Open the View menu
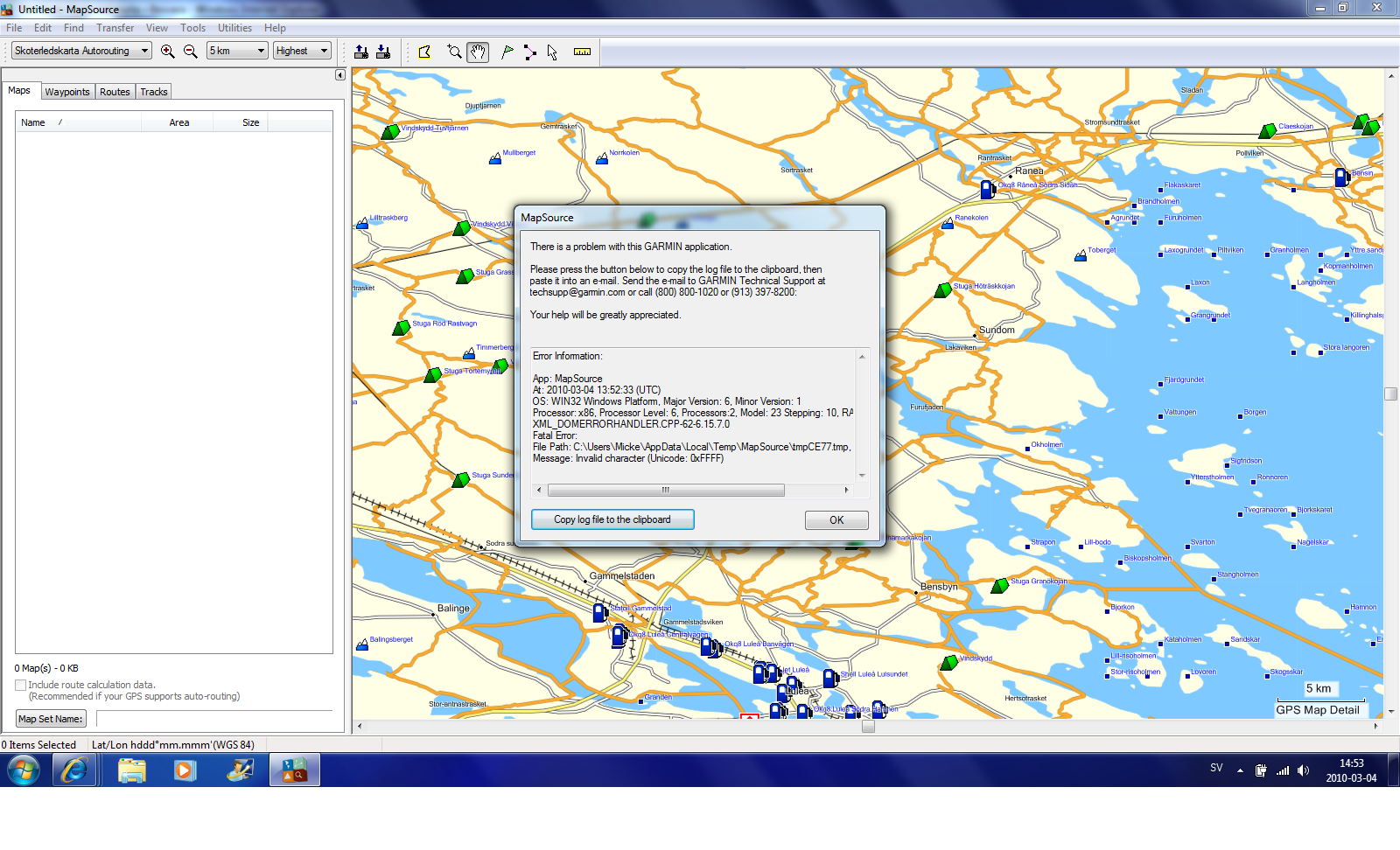This screenshot has width=1400, height=850. tap(157, 28)
